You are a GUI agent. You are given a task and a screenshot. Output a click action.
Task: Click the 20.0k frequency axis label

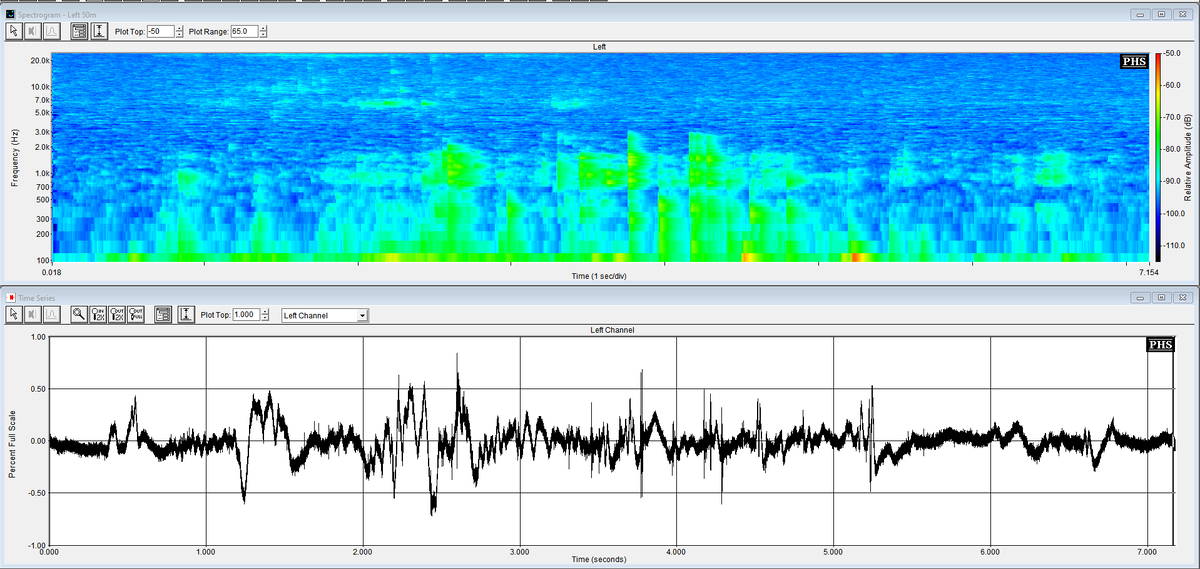tap(40, 61)
